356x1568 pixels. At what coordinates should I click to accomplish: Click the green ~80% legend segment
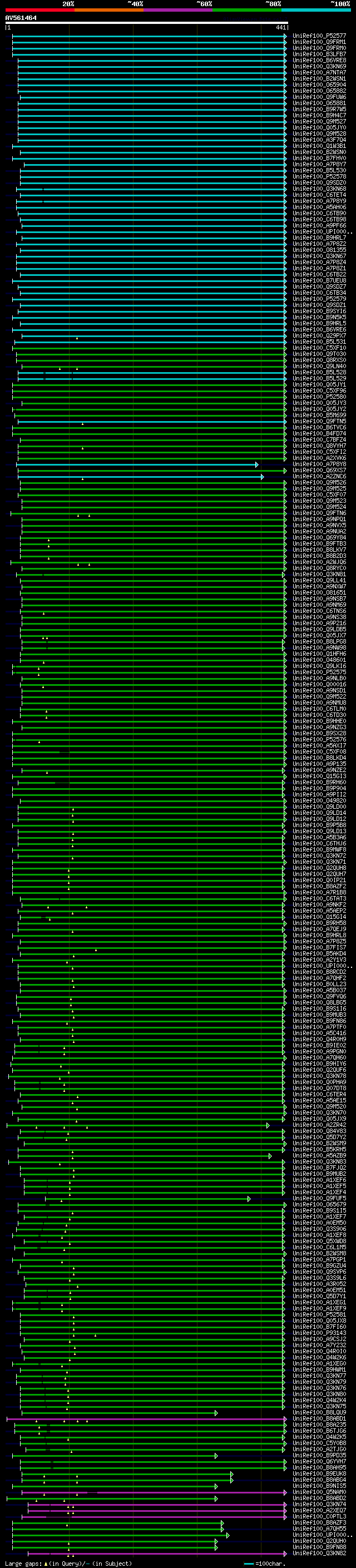pyautogui.click(x=247, y=10)
